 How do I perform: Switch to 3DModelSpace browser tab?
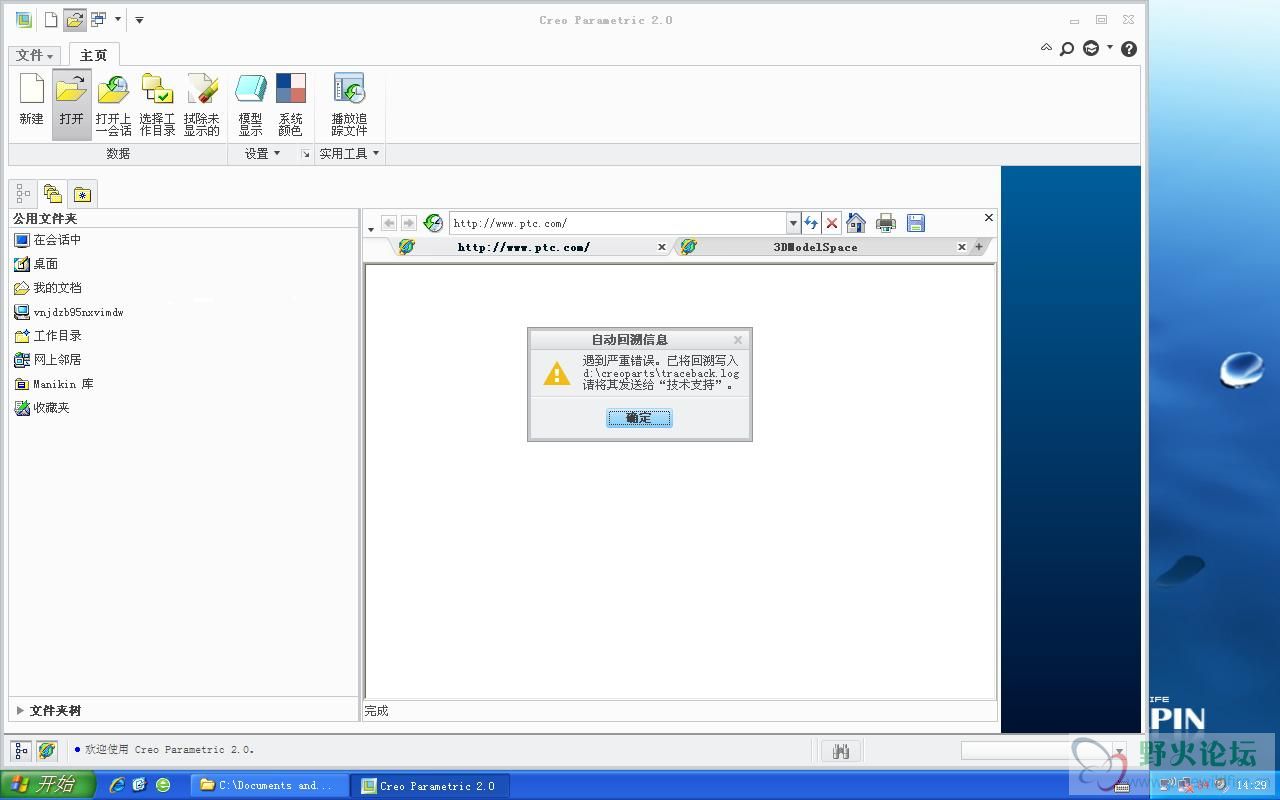(815, 247)
